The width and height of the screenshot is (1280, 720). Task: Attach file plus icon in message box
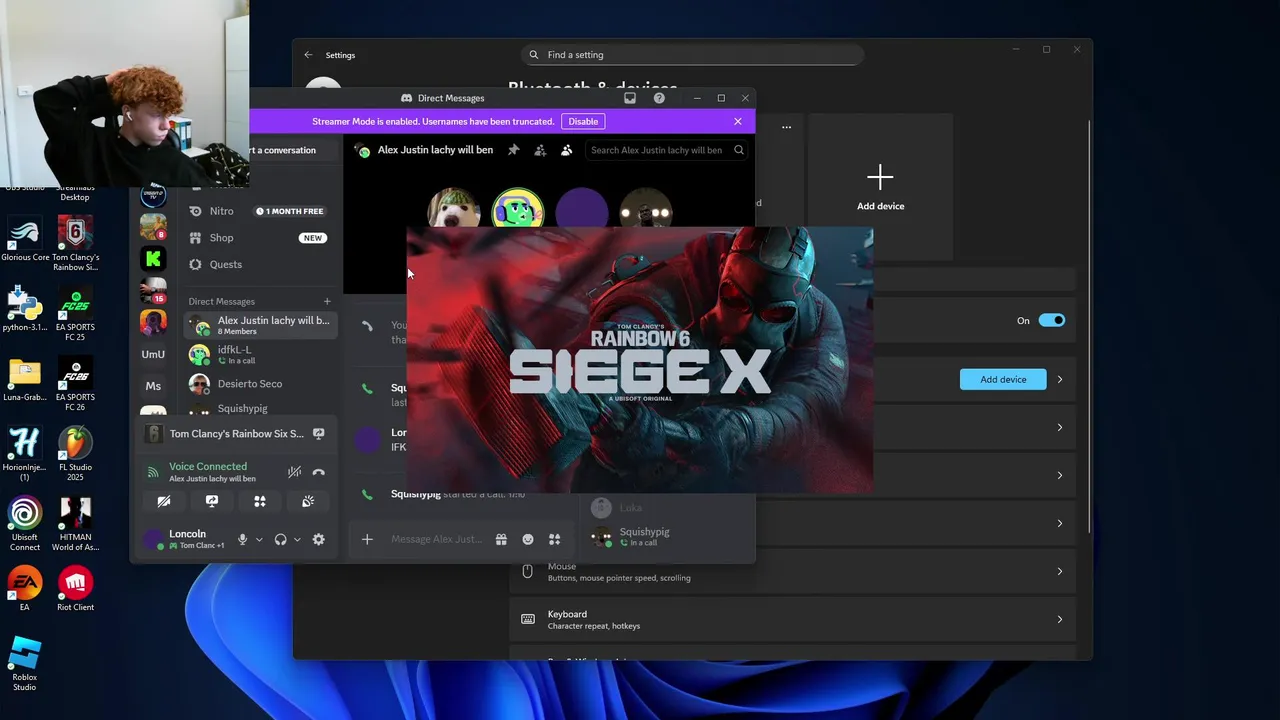[367, 539]
